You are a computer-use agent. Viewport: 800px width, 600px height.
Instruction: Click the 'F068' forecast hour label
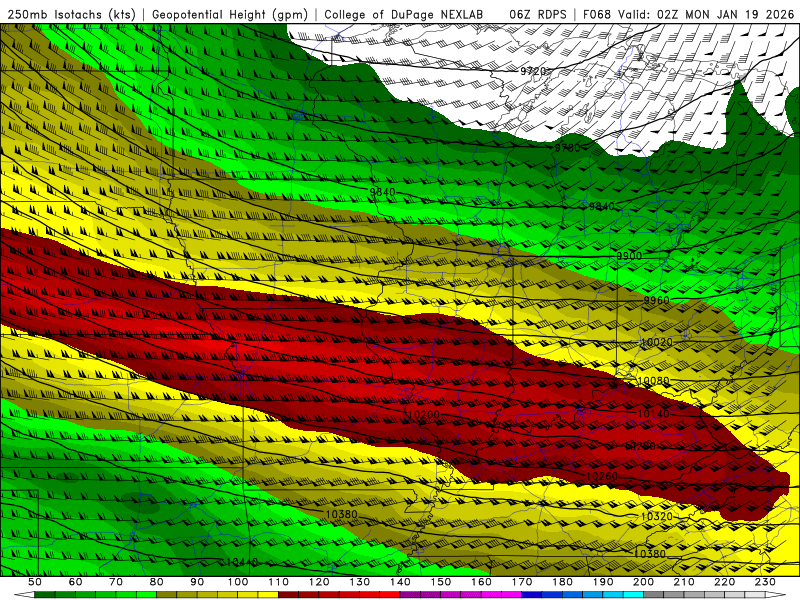click(597, 14)
